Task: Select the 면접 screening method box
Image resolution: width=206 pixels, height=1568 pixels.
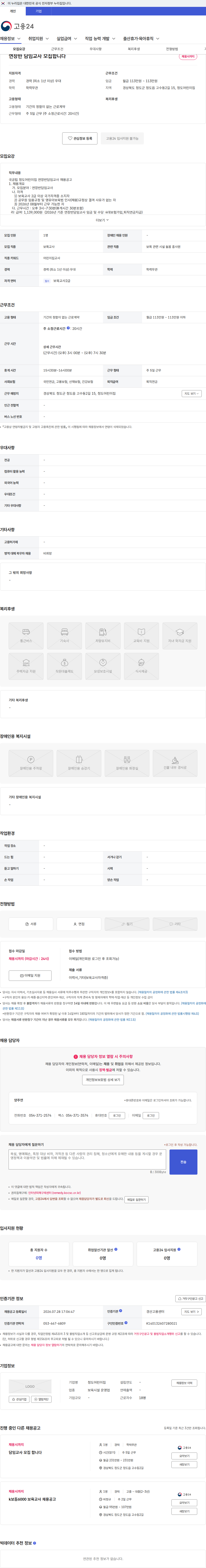Action: [79, 924]
